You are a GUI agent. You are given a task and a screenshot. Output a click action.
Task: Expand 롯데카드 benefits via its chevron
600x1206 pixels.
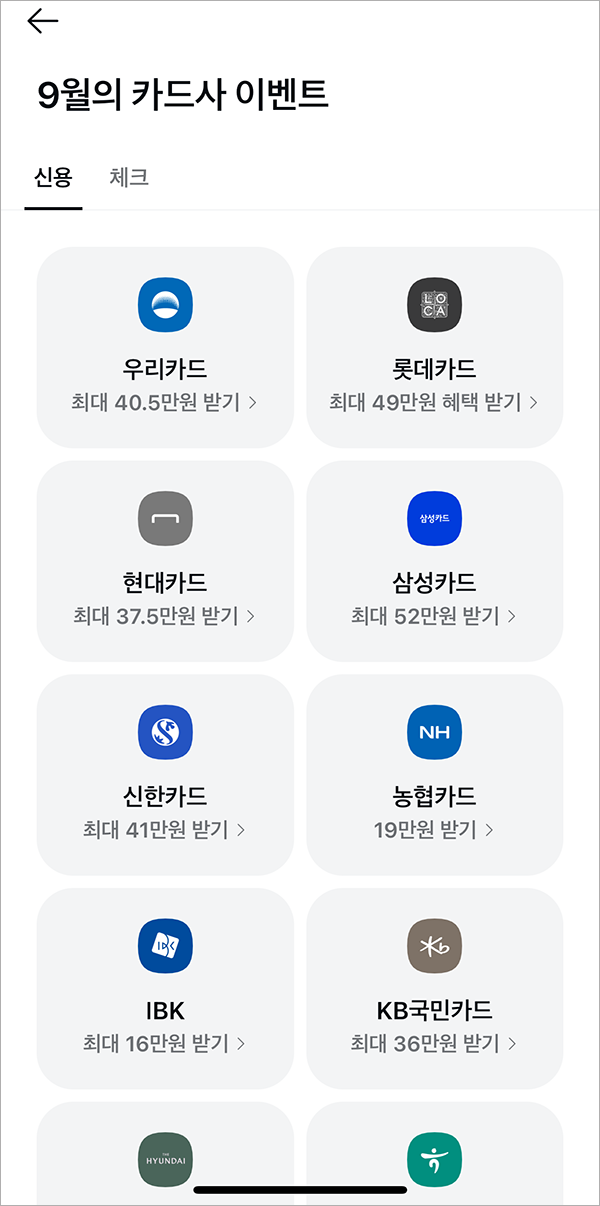536,402
